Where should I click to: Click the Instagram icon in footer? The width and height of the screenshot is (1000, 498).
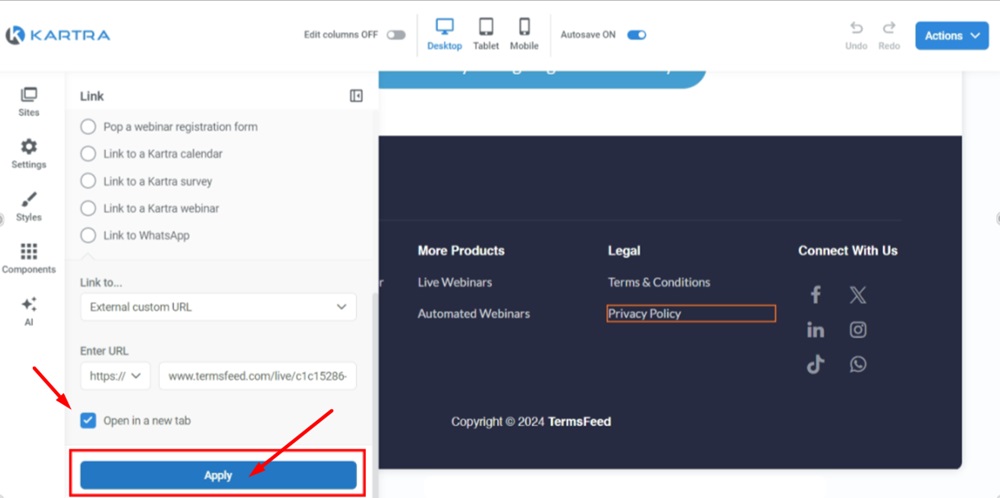click(858, 330)
